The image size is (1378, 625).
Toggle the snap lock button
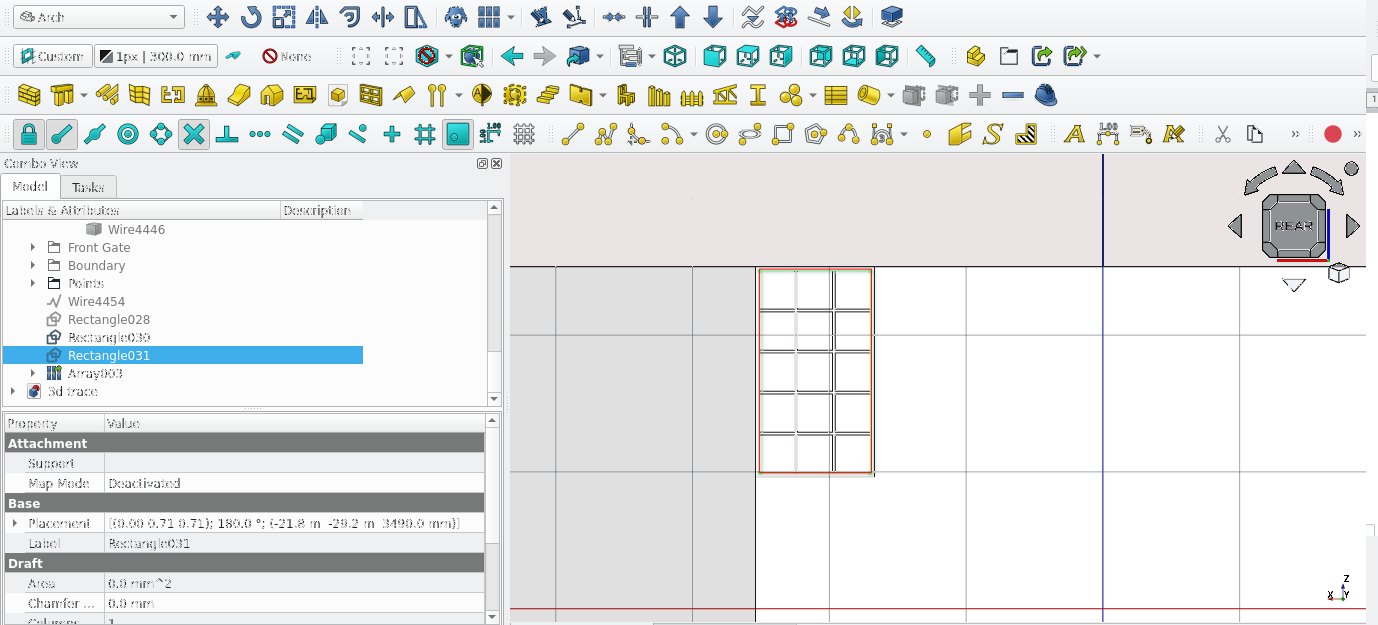click(x=30, y=134)
